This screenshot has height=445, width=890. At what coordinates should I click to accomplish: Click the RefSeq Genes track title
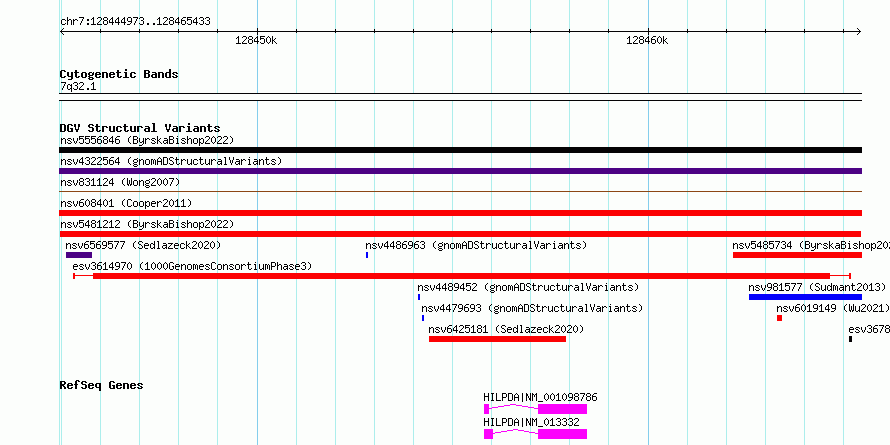(x=101, y=385)
